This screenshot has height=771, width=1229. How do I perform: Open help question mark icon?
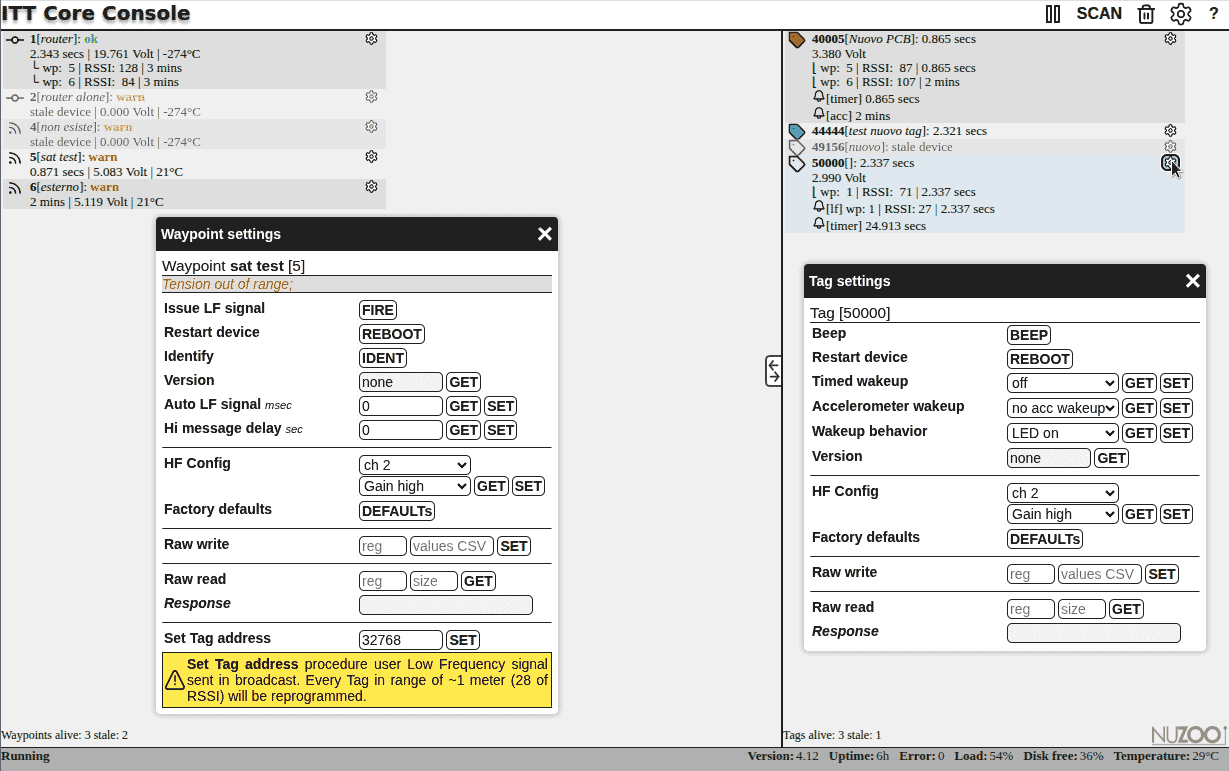(1214, 14)
